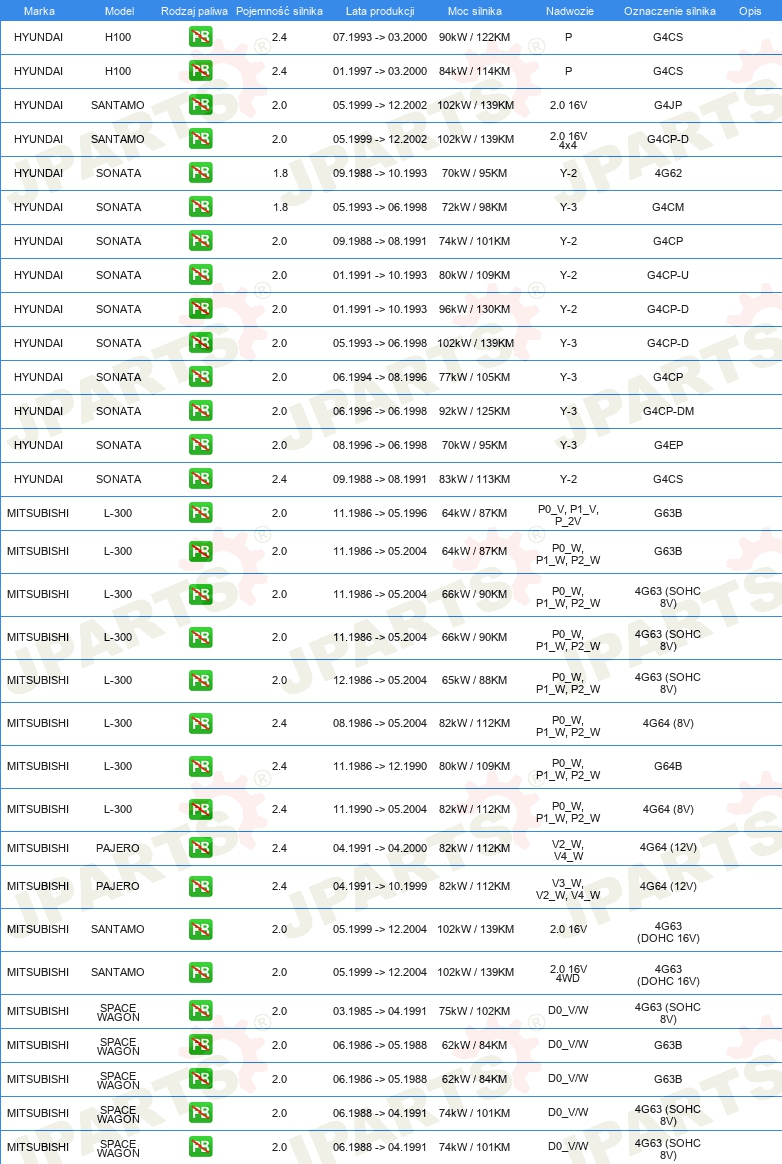The image size is (782, 1164).
Task: Click fuel icon in Hyundai Santamo G4JP row
Action: pos(201,105)
